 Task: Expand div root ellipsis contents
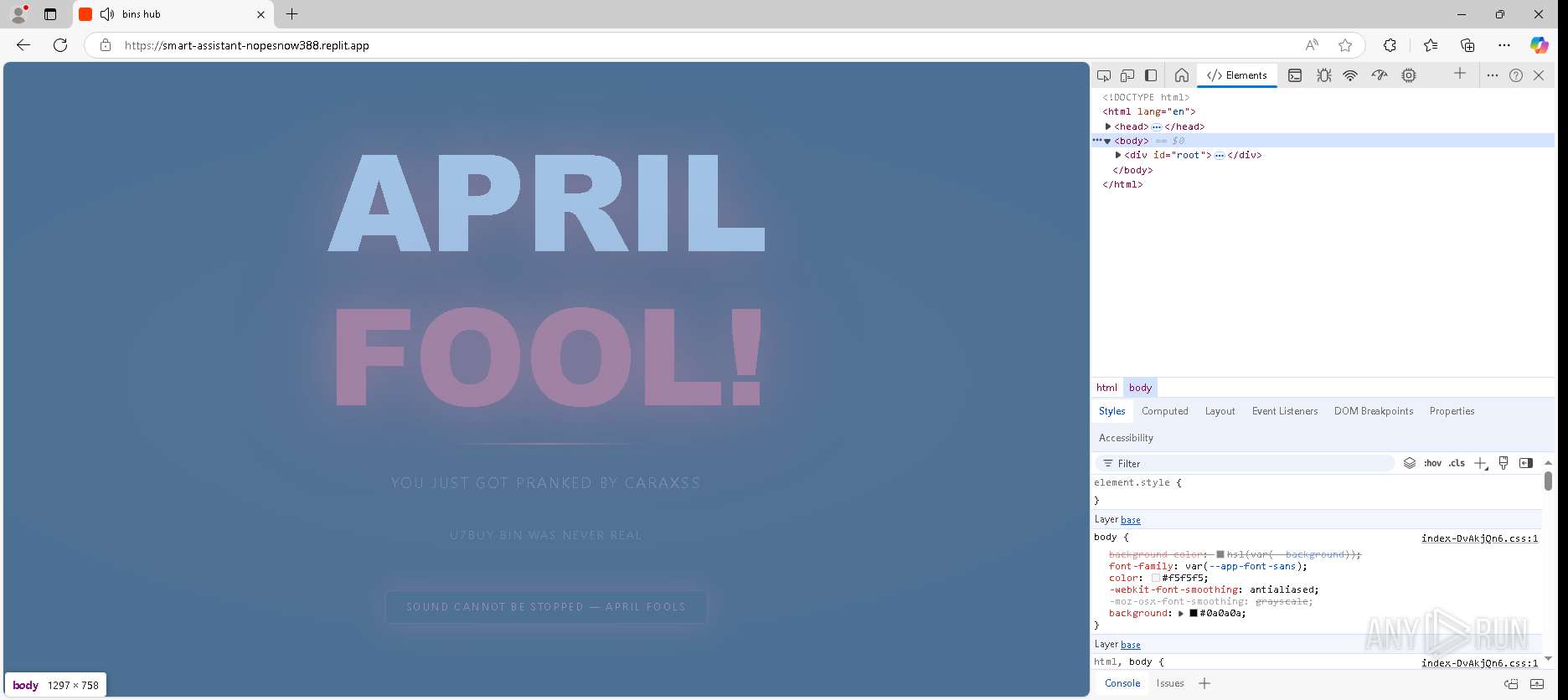point(1220,156)
